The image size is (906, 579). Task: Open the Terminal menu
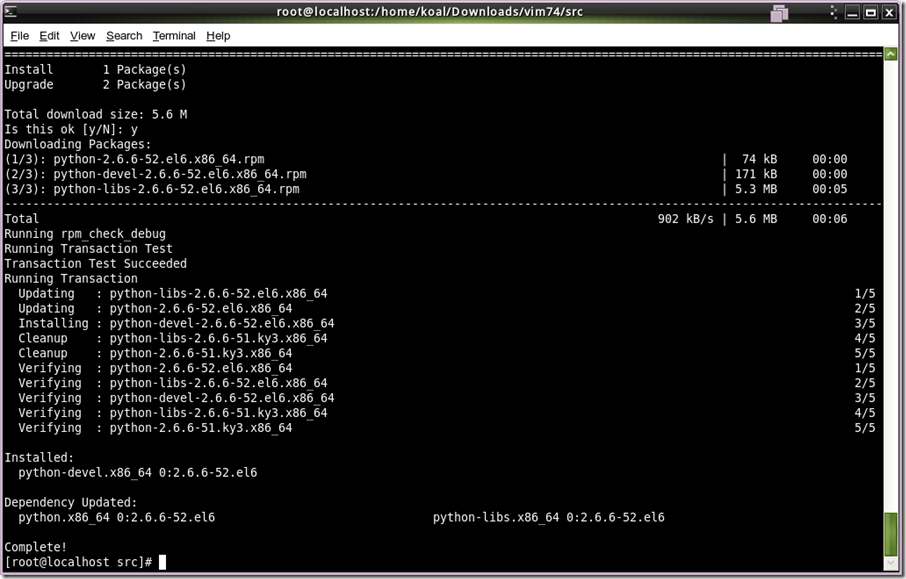click(x=174, y=36)
